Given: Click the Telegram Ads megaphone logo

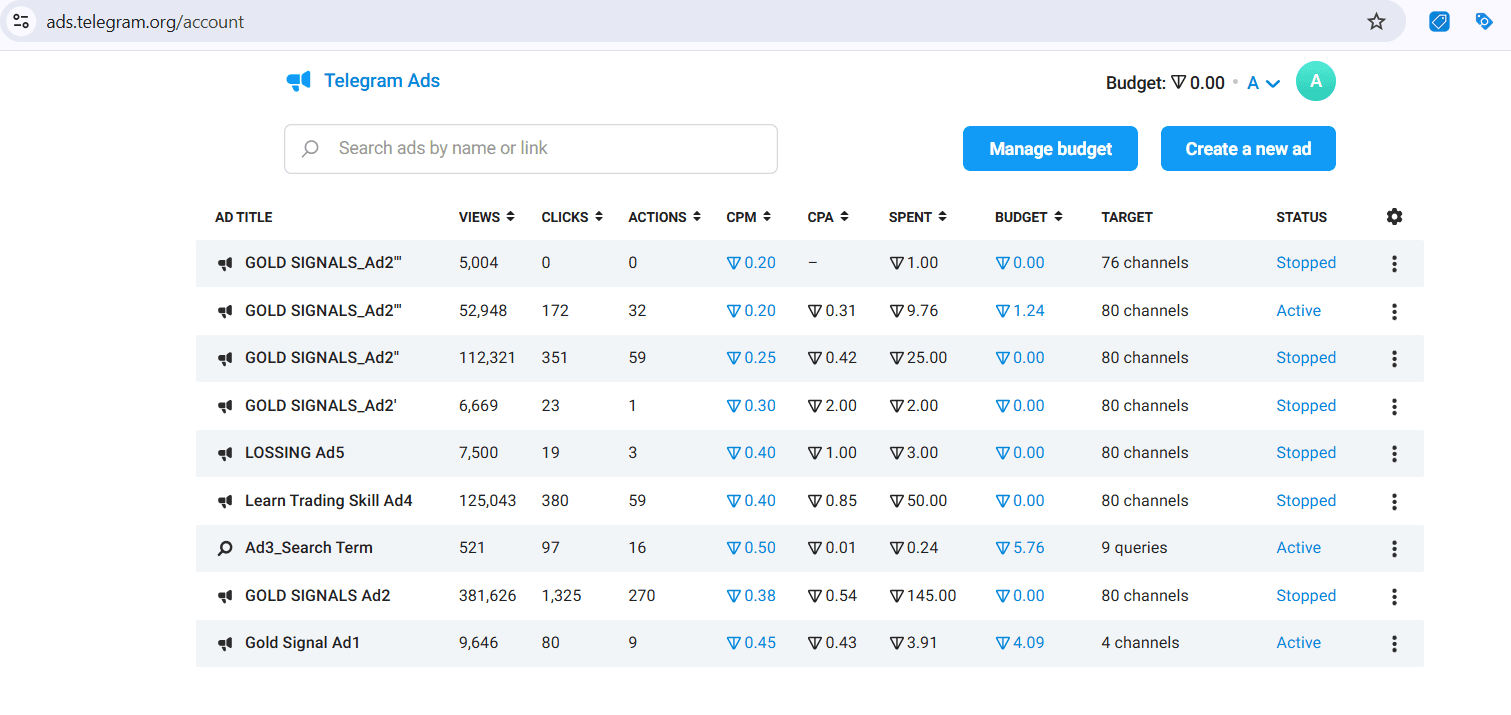Looking at the screenshot, I should (298, 81).
